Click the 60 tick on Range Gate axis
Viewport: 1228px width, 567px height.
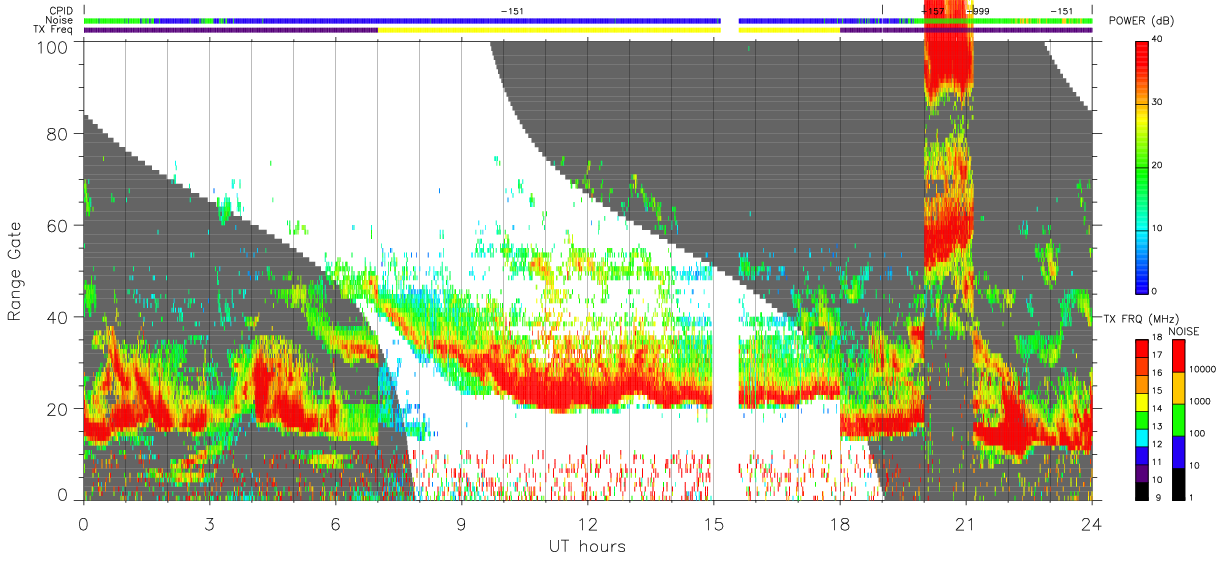[x=58, y=226]
